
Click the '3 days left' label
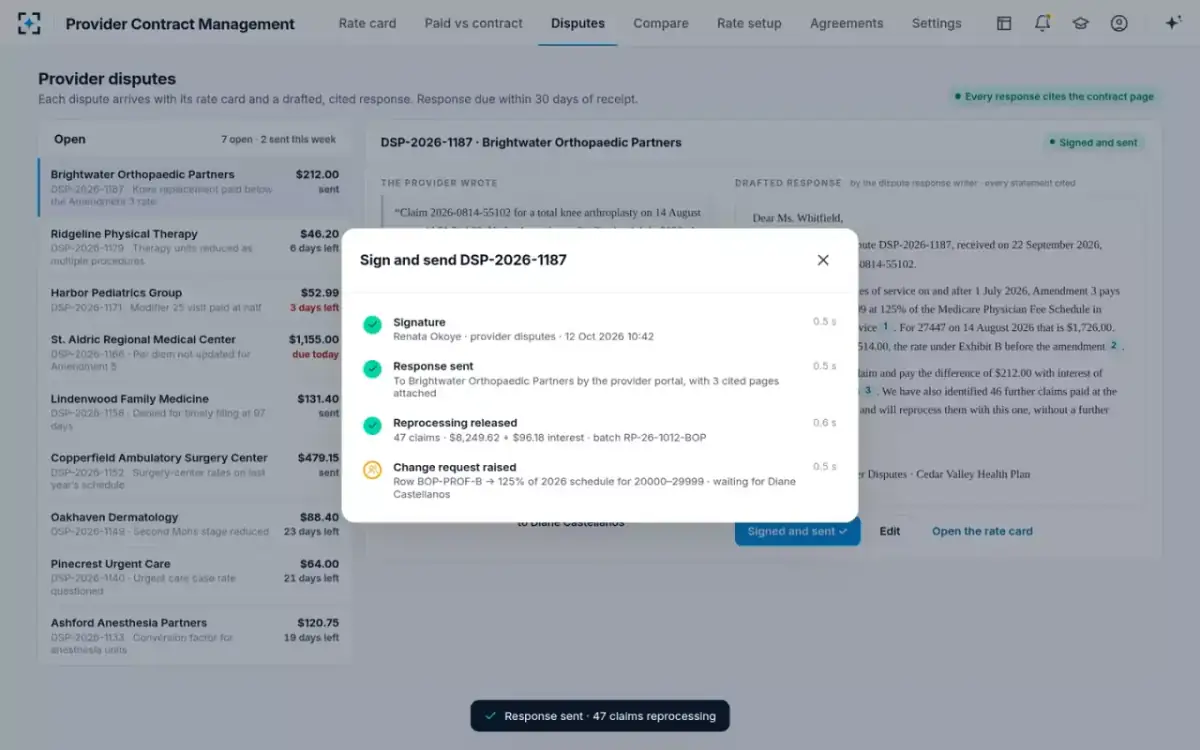point(314,308)
